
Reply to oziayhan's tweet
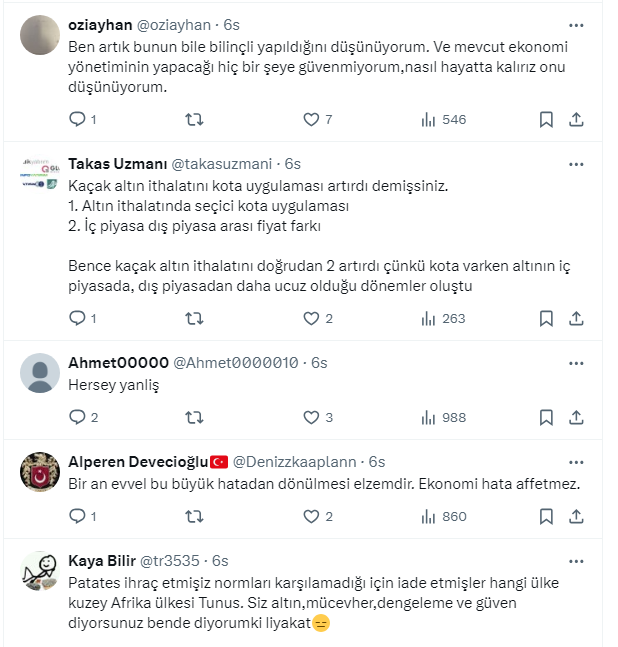tap(77, 120)
